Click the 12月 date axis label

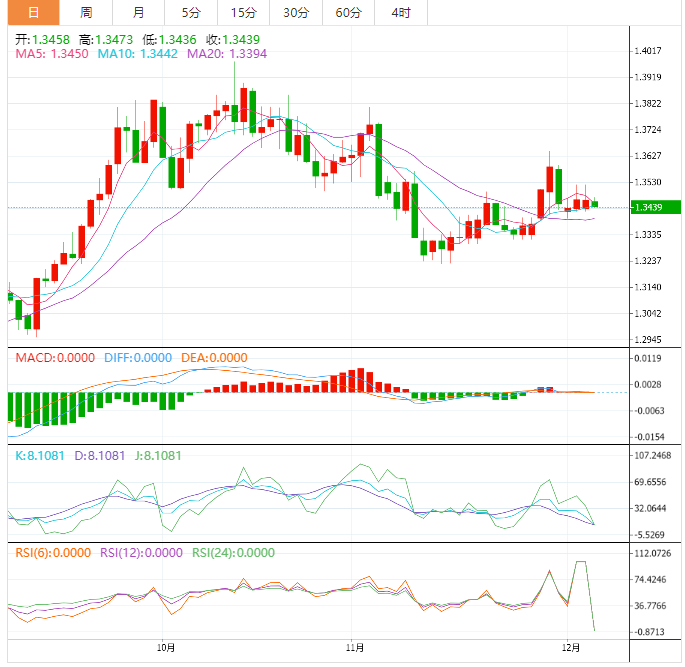[571, 647]
